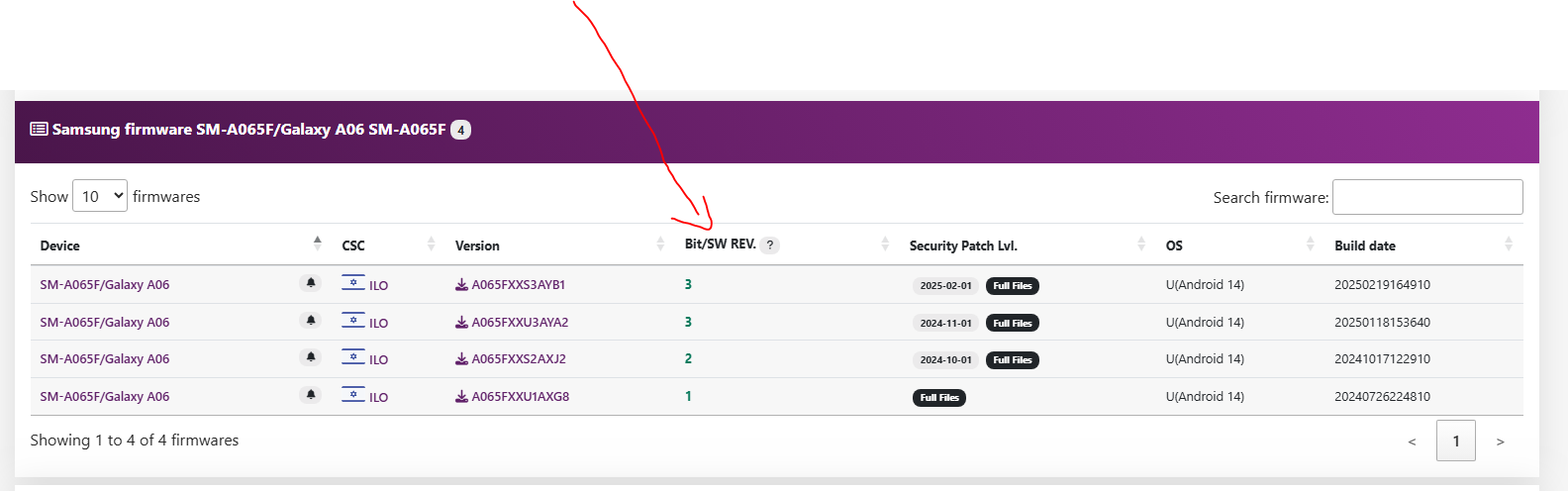
Task: Click security patch date 2024-11-01 badge
Action: 946,323
